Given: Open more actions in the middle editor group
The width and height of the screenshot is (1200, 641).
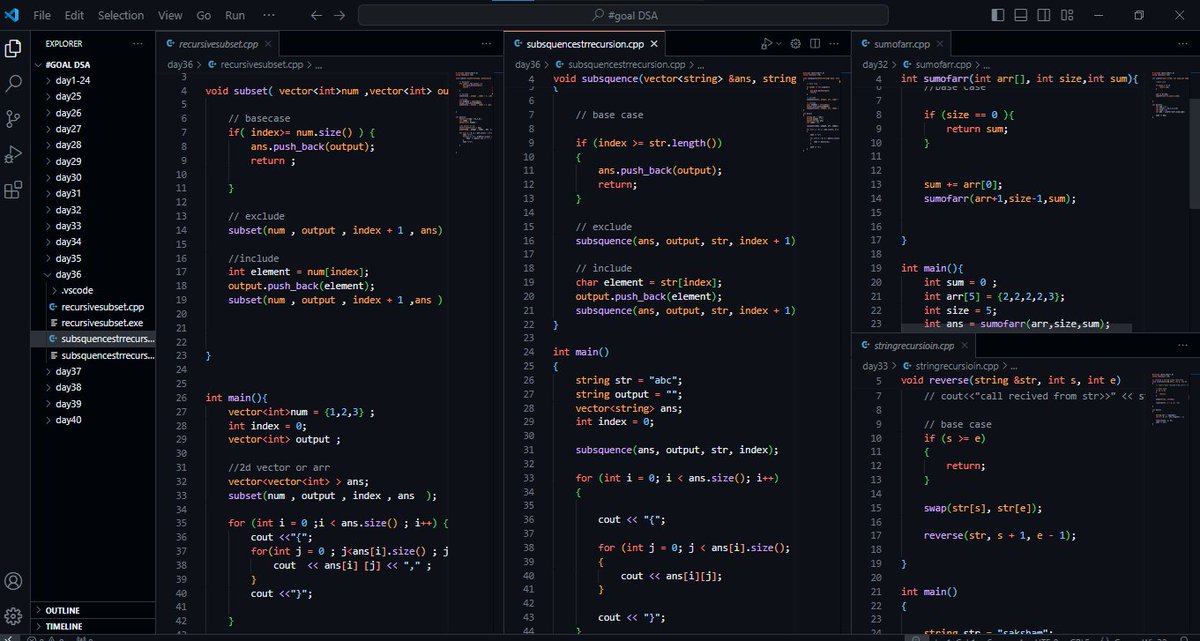Looking at the screenshot, I should [x=834, y=44].
